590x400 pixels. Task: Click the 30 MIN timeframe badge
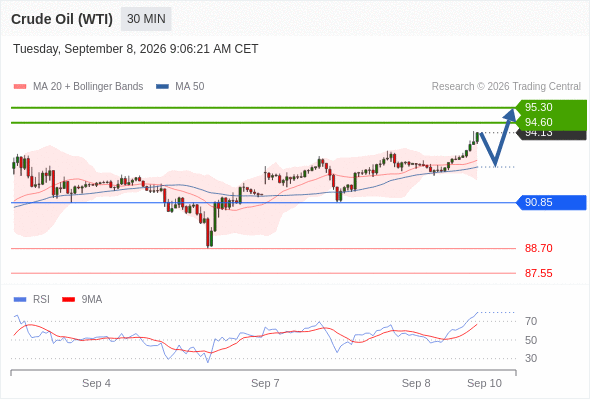coord(146,19)
